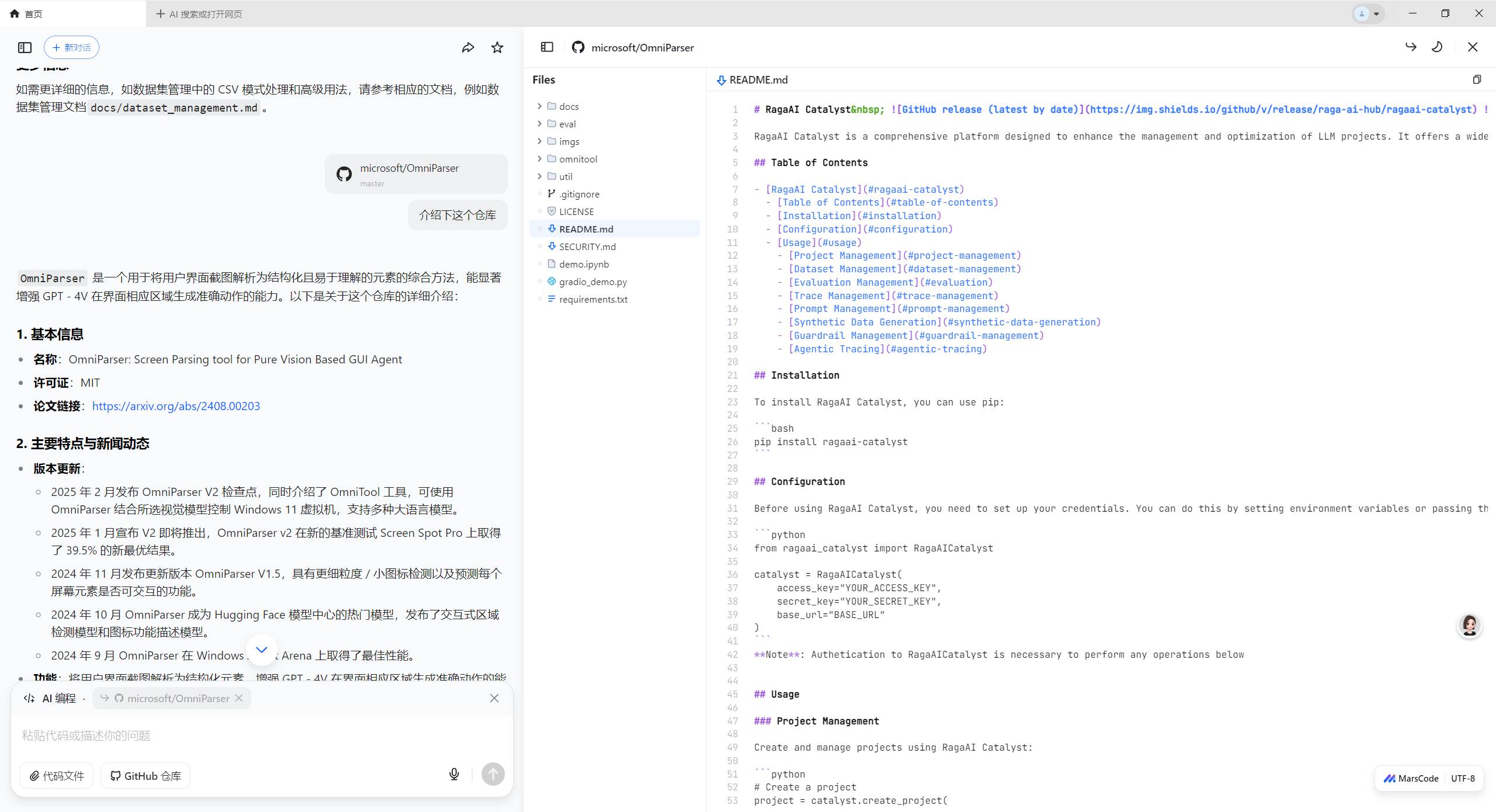Open the floating assistant avatar

(x=1469, y=626)
